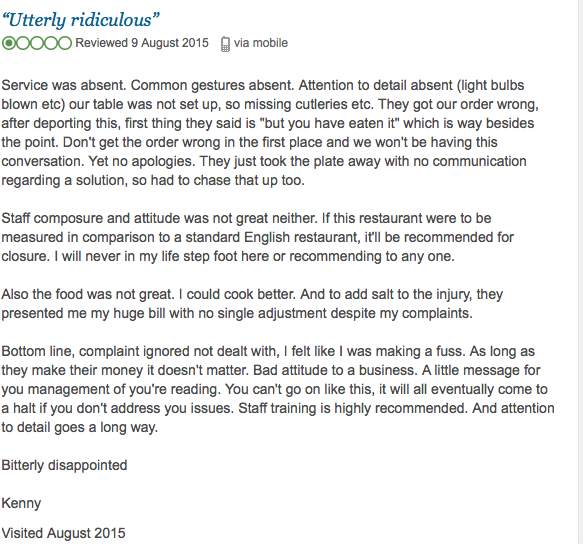Viewport: 584px width, 544px height.
Task: Click the quoted phrase "but you have eaten it"
Action: (331, 123)
